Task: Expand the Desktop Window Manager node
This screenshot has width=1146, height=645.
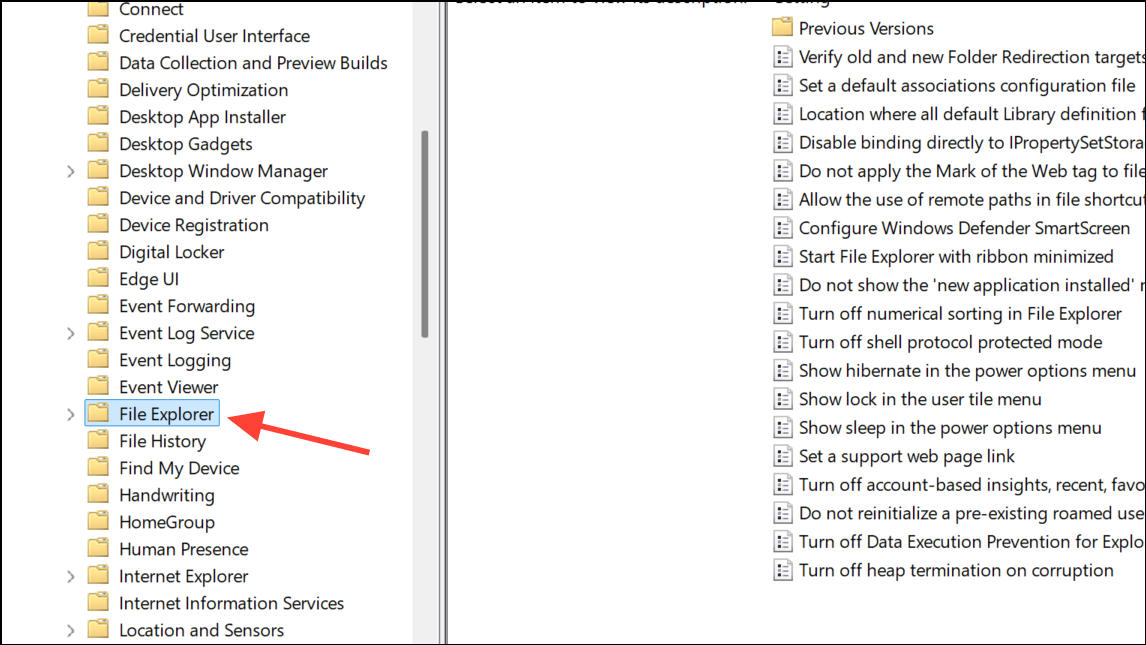Action: (70, 171)
